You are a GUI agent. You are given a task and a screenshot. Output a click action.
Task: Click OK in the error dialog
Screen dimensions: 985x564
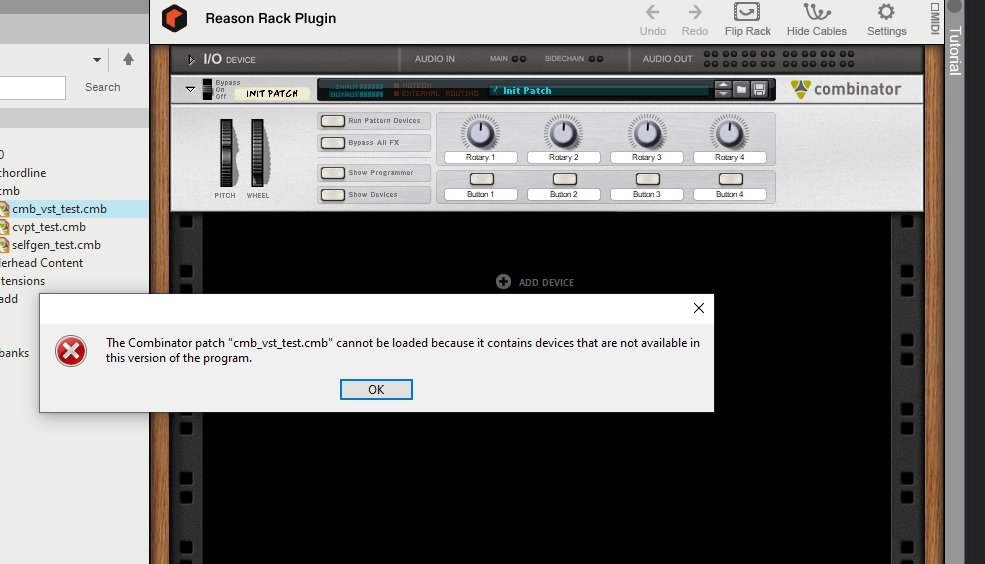tap(376, 389)
